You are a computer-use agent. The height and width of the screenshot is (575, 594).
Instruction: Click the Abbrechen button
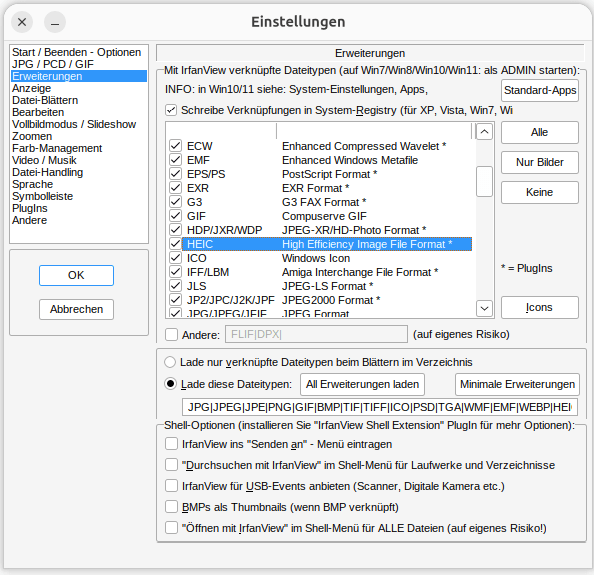[76, 309]
